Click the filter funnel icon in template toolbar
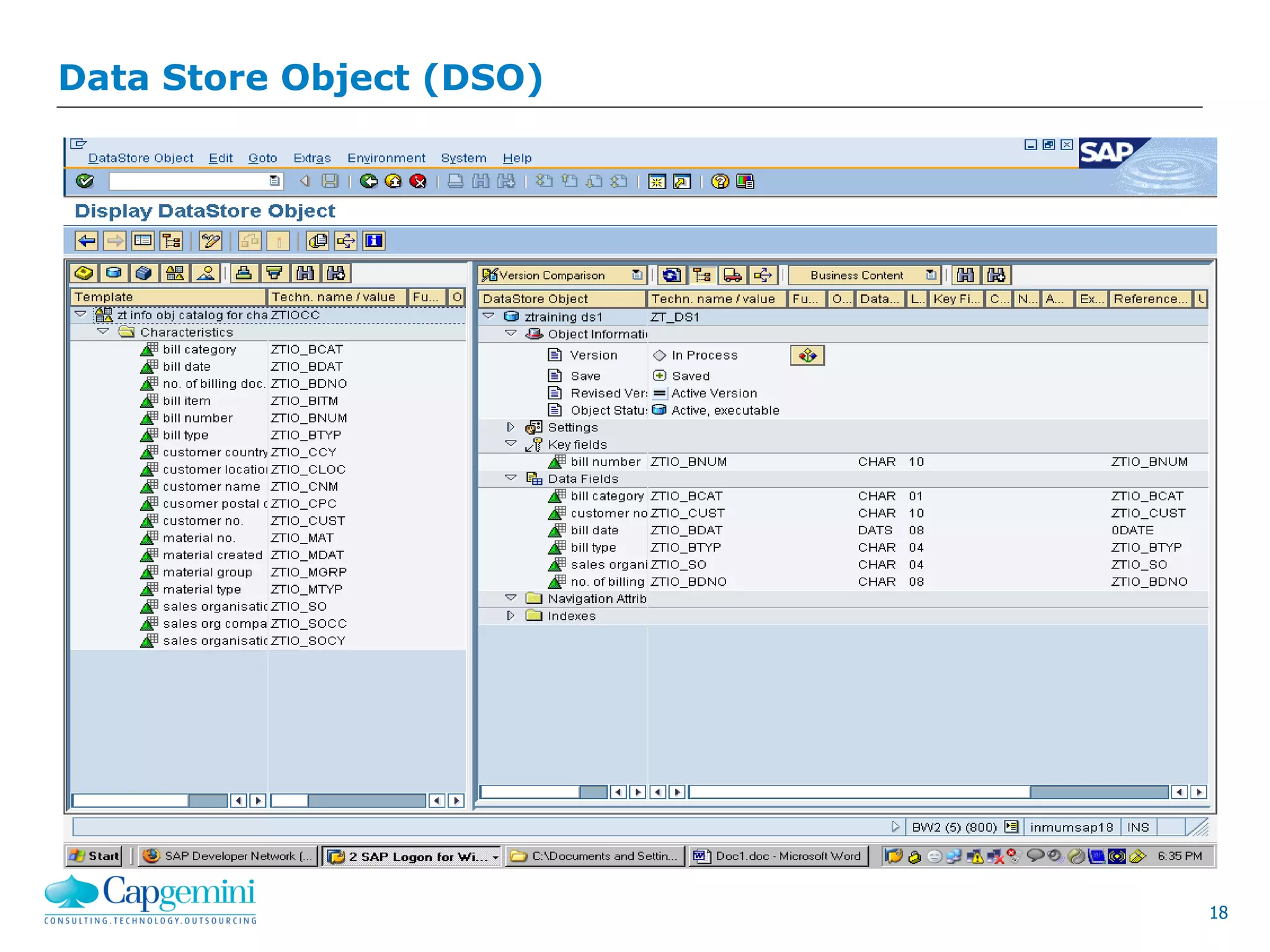1270x952 pixels. pos(274,273)
